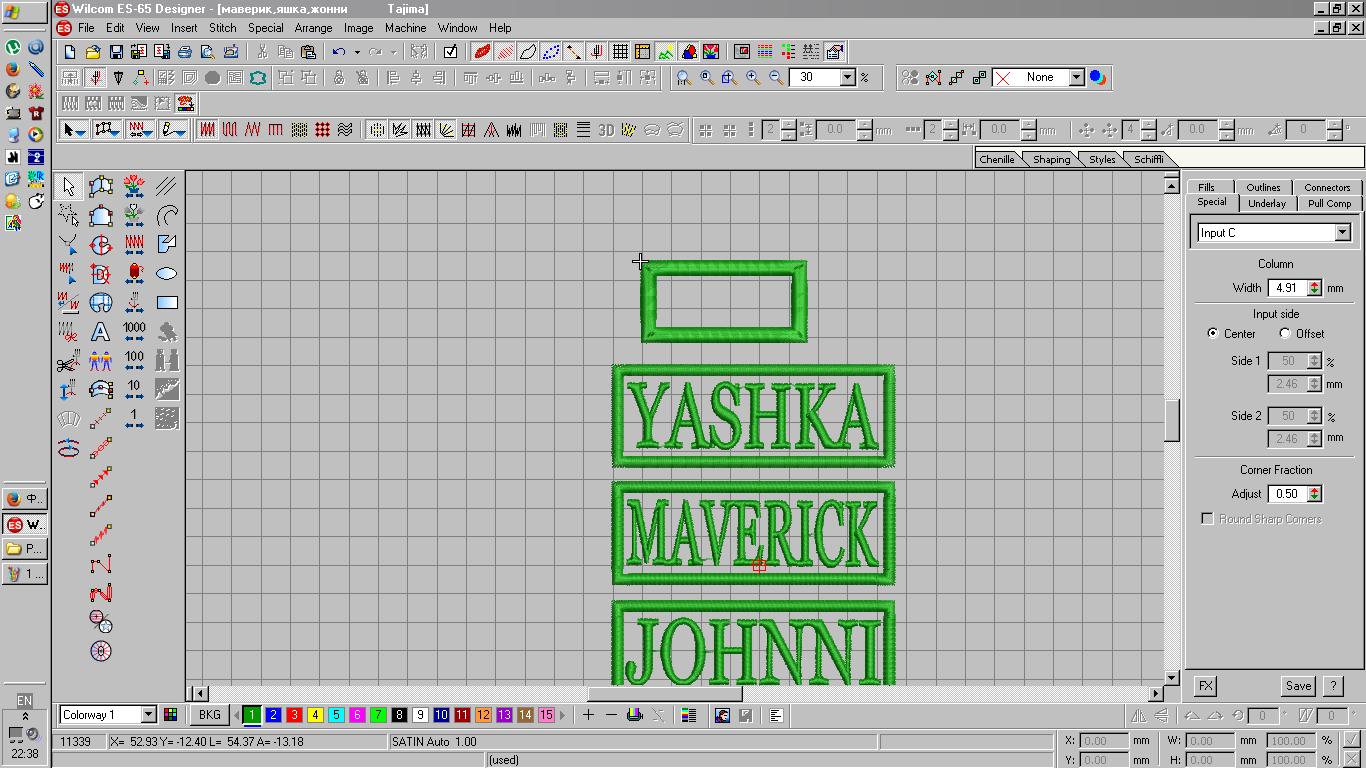This screenshot has width=1366, height=768.
Task: Switch to the Pull Comp tab
Action: click(x=1329, y=203)
